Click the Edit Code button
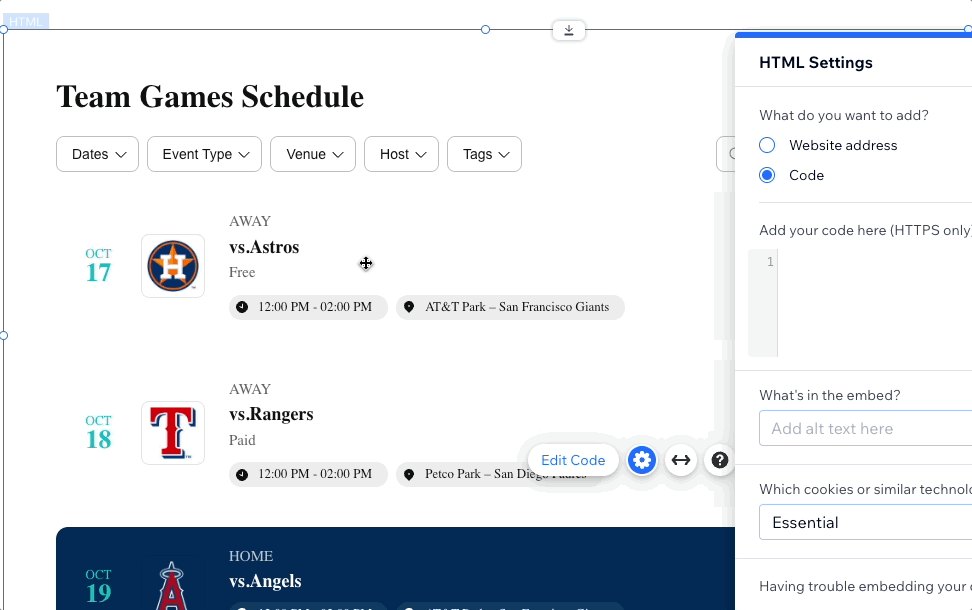 point(573,460)
